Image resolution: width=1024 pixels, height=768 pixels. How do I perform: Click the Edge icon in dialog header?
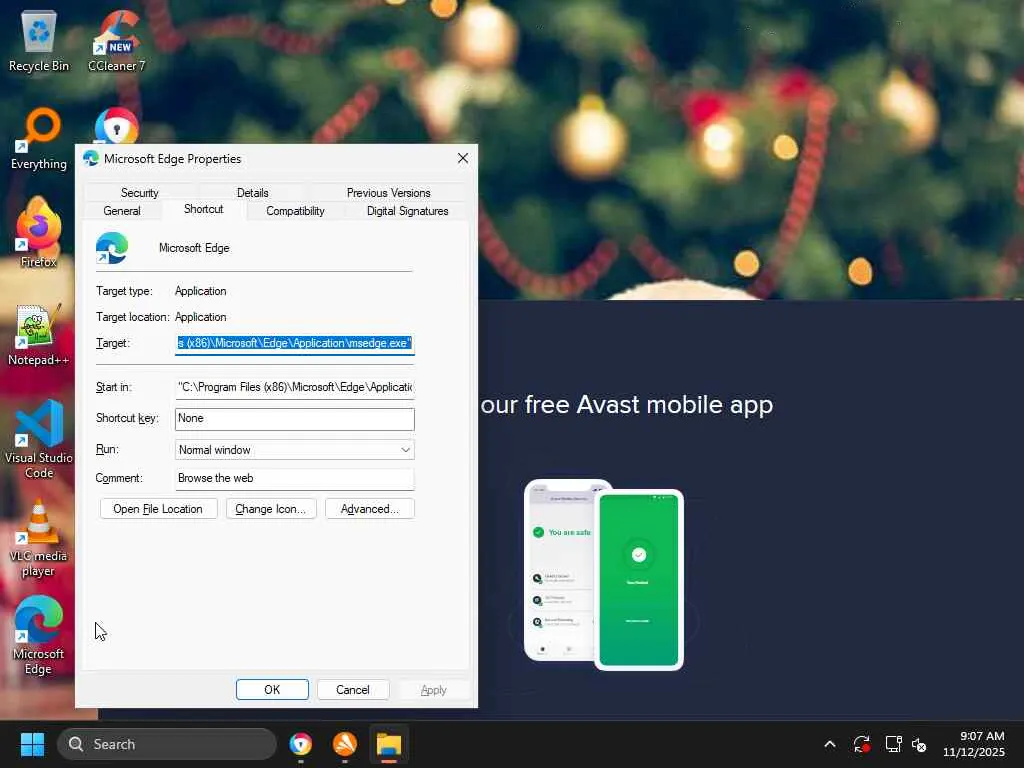tap(112, 248)
